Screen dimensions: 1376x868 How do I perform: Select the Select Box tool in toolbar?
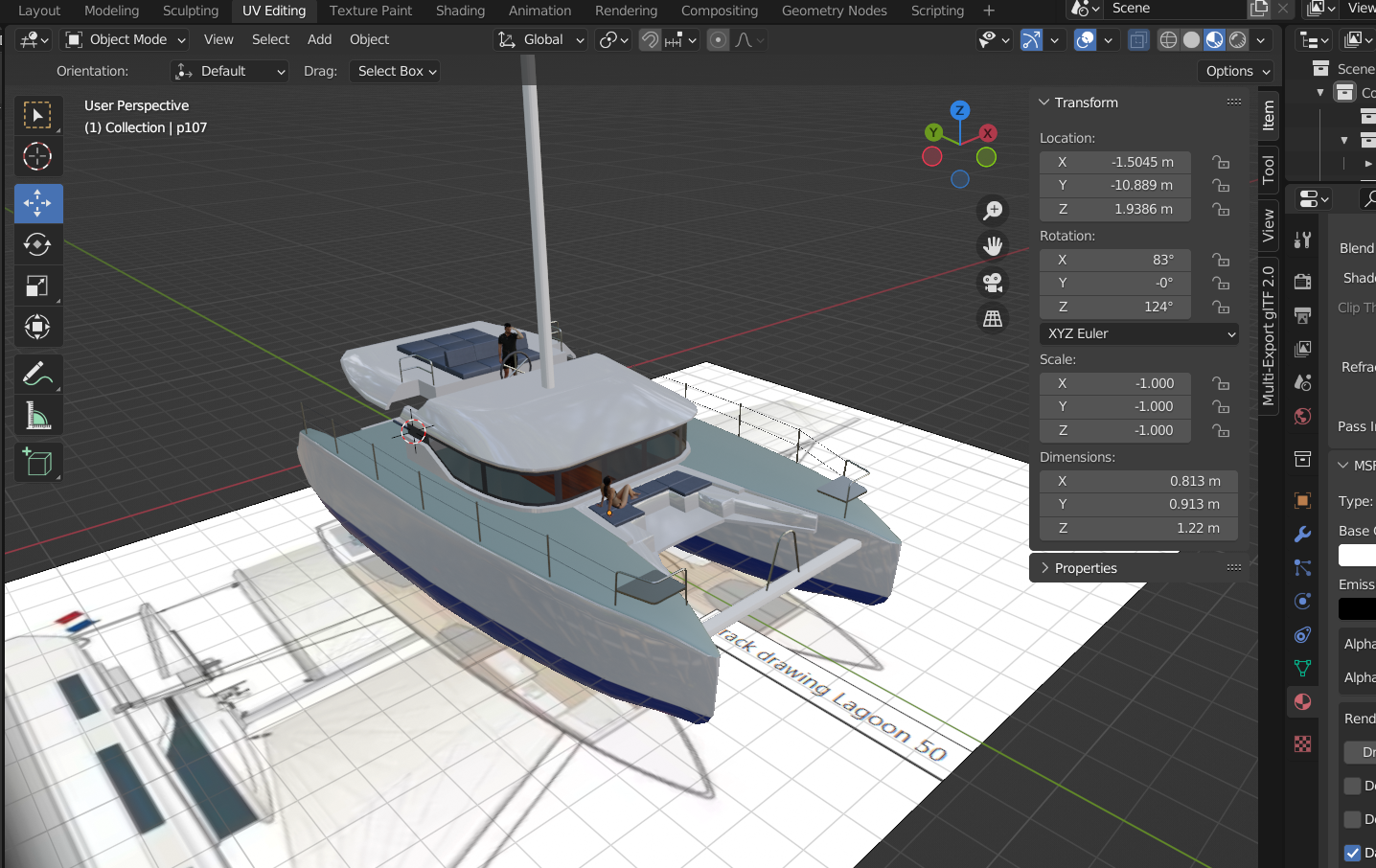(x=38, y=115)
